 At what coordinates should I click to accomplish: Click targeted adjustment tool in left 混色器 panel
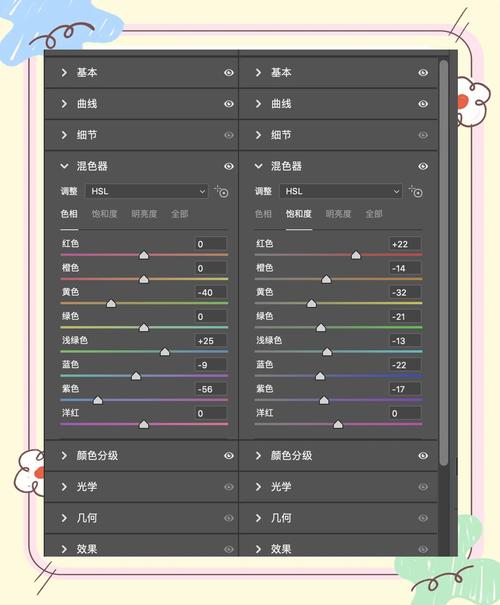tap(222, 191)
